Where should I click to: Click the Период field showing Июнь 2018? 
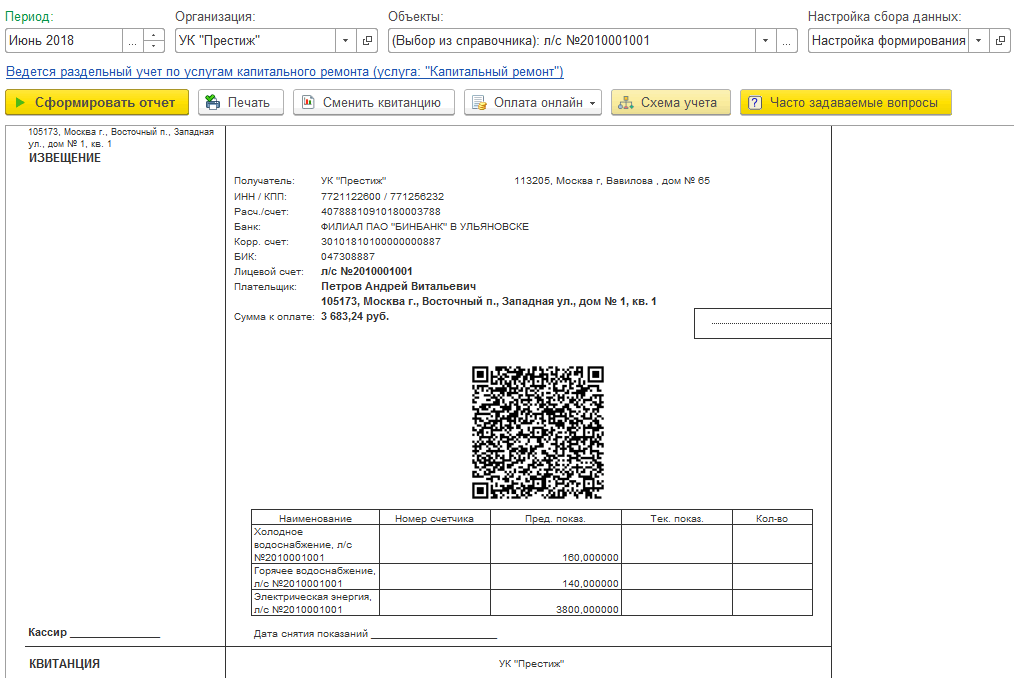click(63, 41)
